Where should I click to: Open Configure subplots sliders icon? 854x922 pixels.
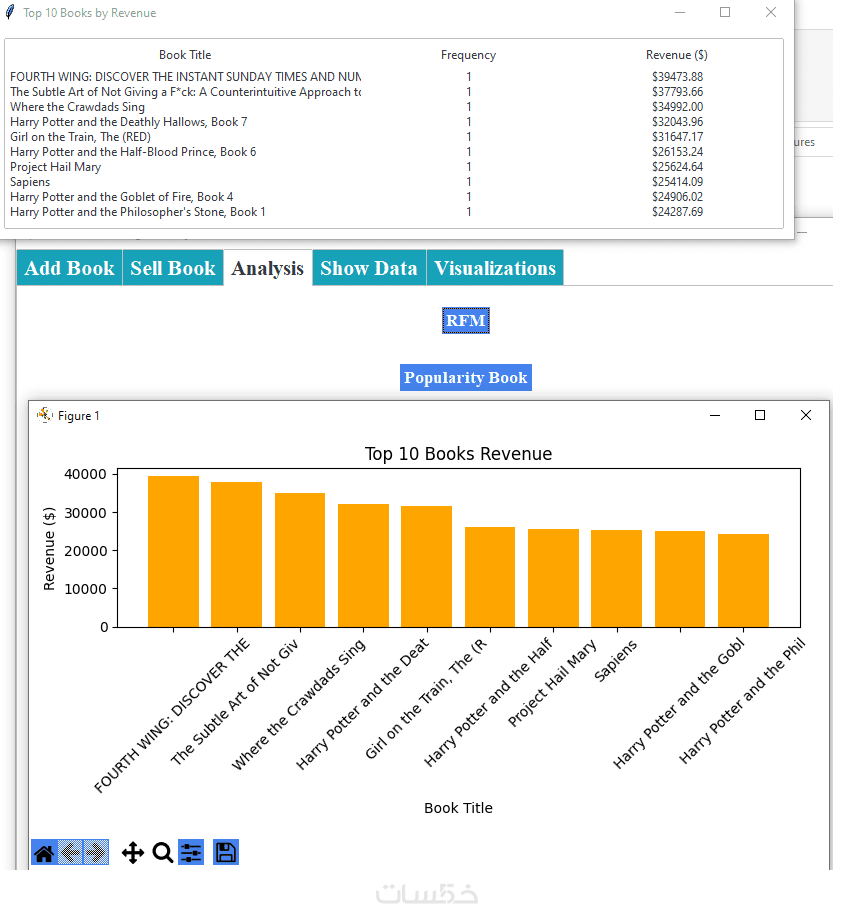point(191,852)
